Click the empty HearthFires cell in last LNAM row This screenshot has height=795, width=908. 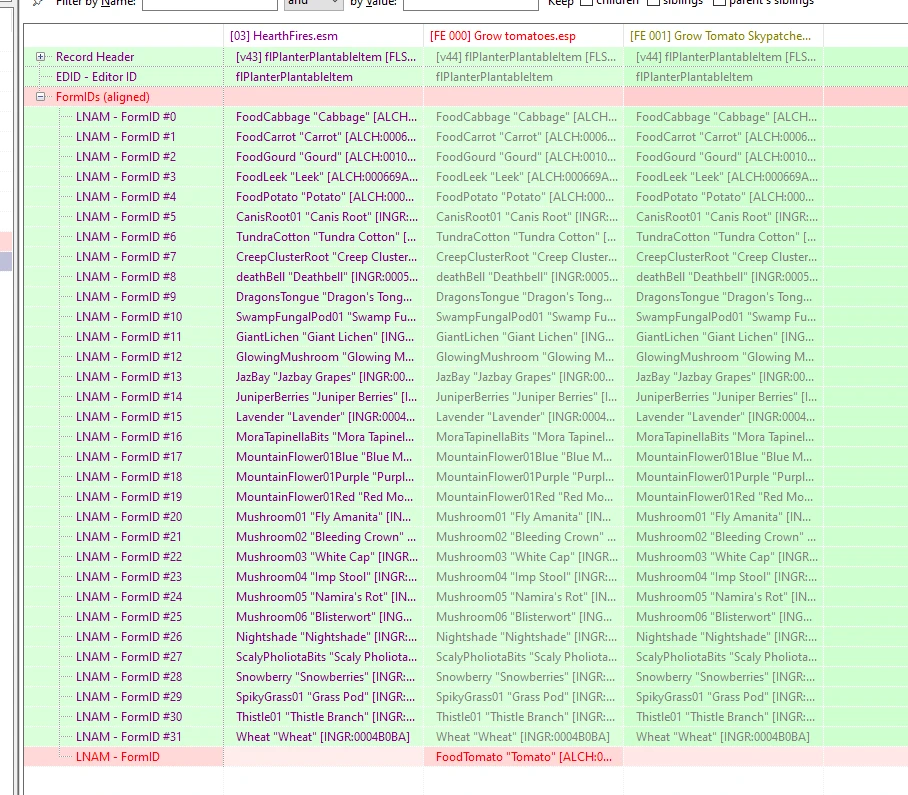[x=323, y=757]
